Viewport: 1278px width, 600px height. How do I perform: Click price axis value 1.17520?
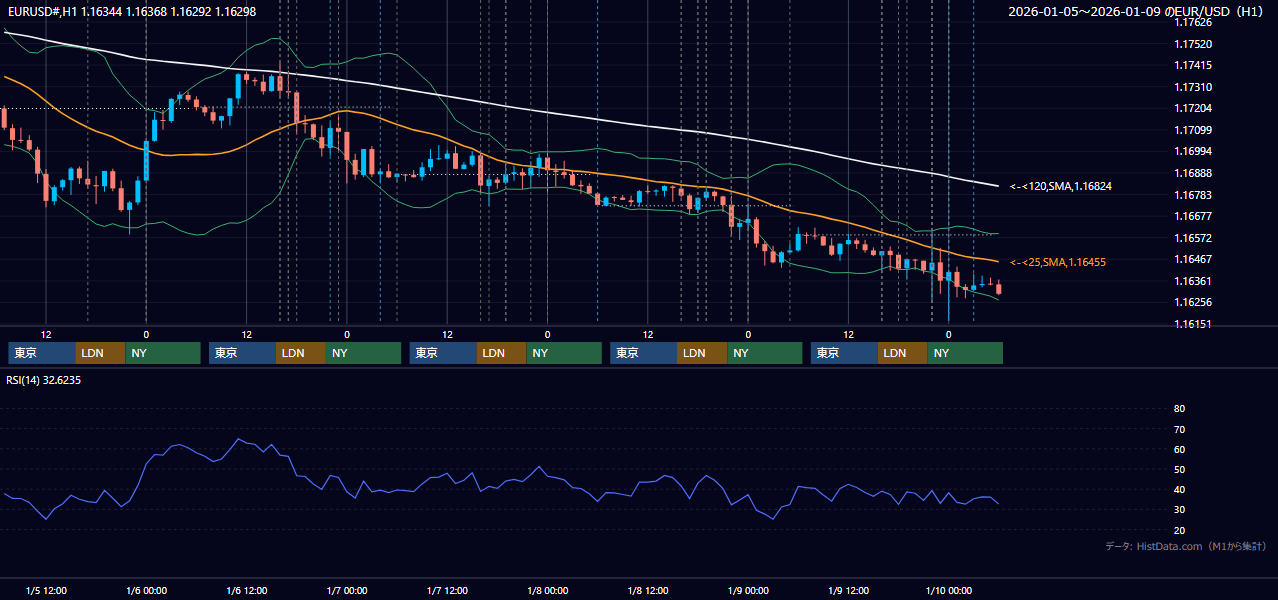point(1193,44)
